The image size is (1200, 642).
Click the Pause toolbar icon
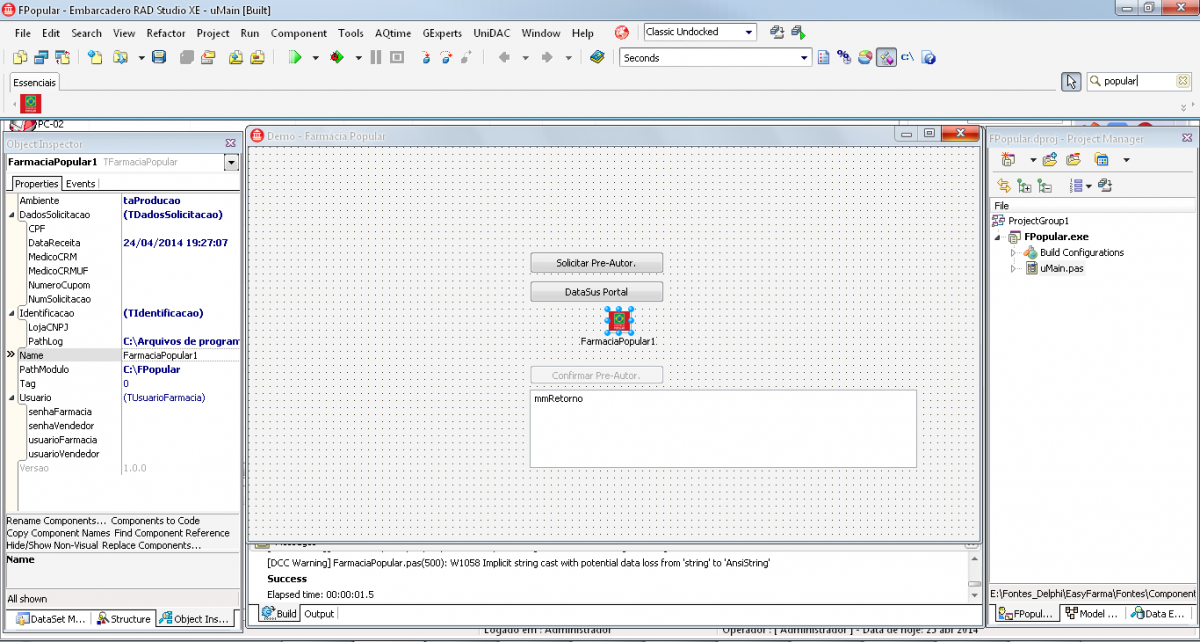pos(376,58)
